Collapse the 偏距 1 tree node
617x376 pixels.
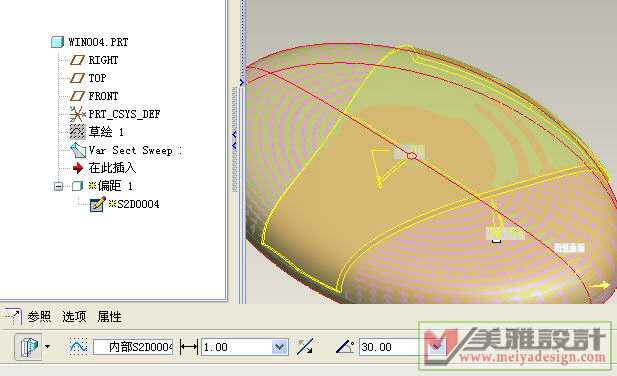pos(58,186)
